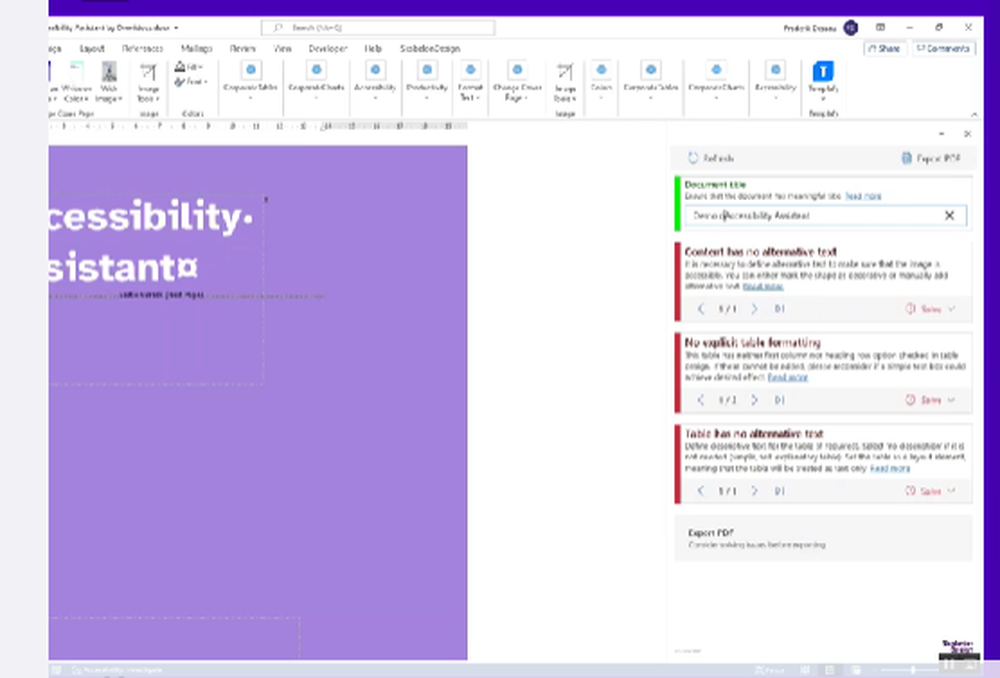
Task: Go to previous issue under Content has no alternative text
Action: (x=701, y=309)
